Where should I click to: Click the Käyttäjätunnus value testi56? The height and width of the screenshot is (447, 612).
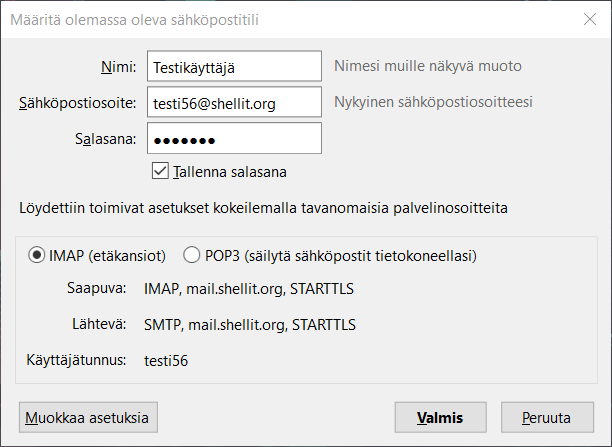[166, 361]
